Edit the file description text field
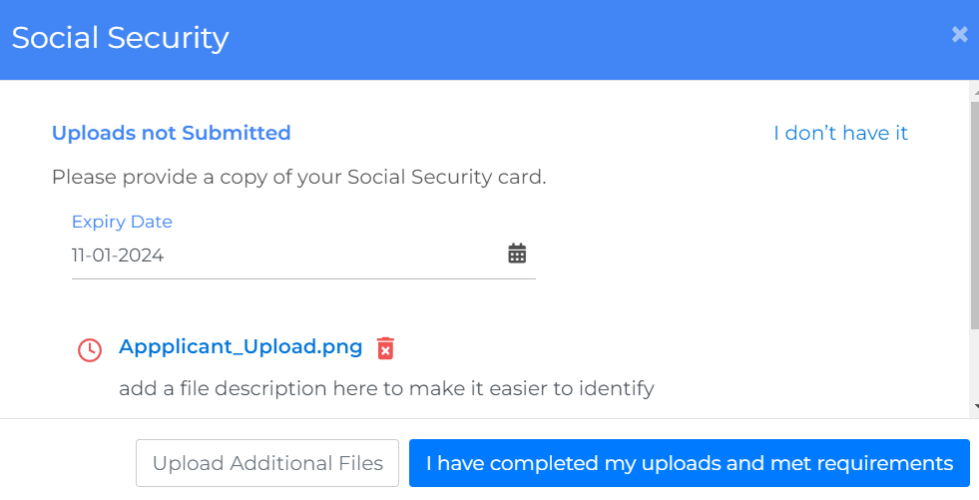Viewport: 979px width, 500px height. click(386, 388)
